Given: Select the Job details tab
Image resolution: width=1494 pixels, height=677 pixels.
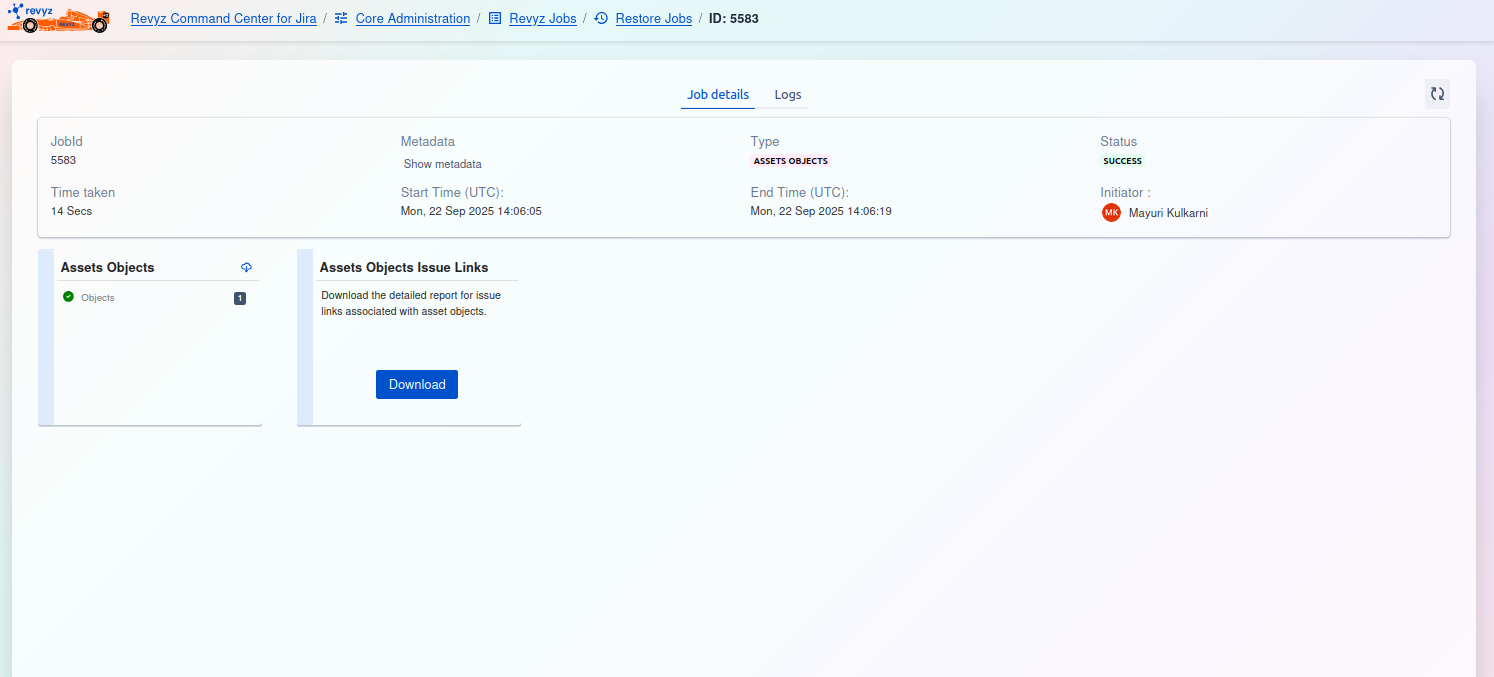Looking at the screenshot, I should pos(717,95).
